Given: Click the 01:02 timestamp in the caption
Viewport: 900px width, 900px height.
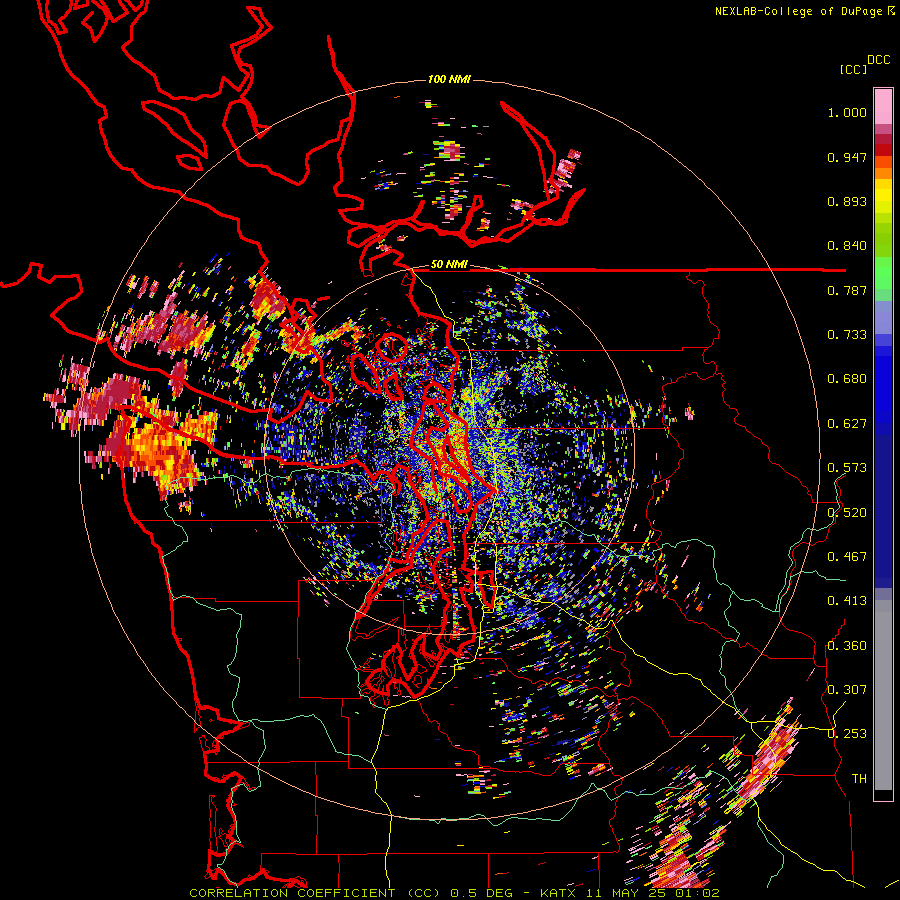Looking at the screenshot, I should [x=698, y=893].
